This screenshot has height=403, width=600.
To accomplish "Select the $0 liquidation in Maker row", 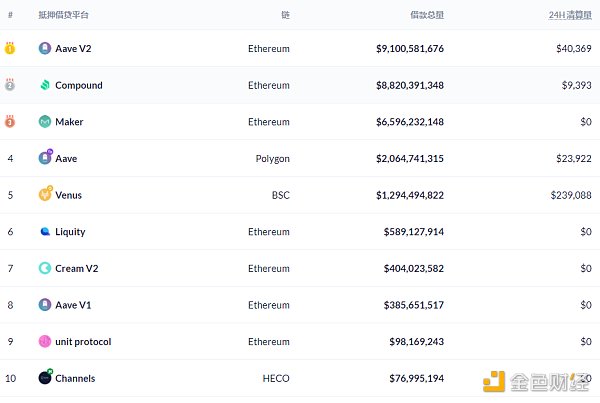I will tap(586, 122).
